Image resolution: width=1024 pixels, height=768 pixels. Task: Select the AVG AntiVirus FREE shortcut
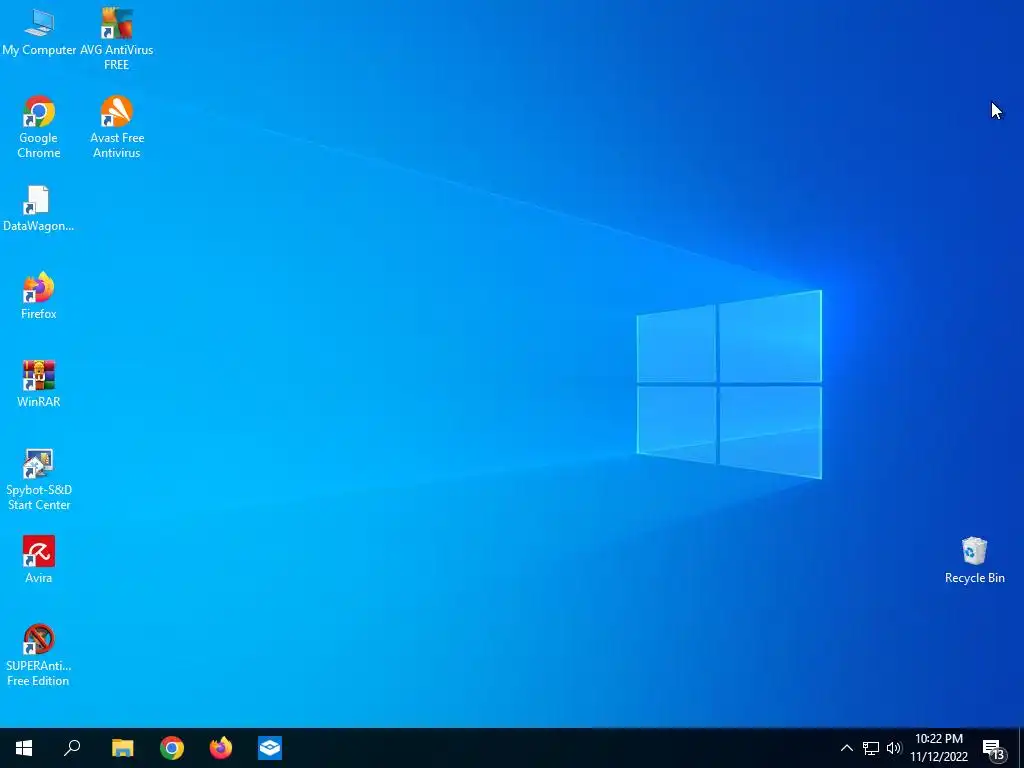[x=116, y=39]
